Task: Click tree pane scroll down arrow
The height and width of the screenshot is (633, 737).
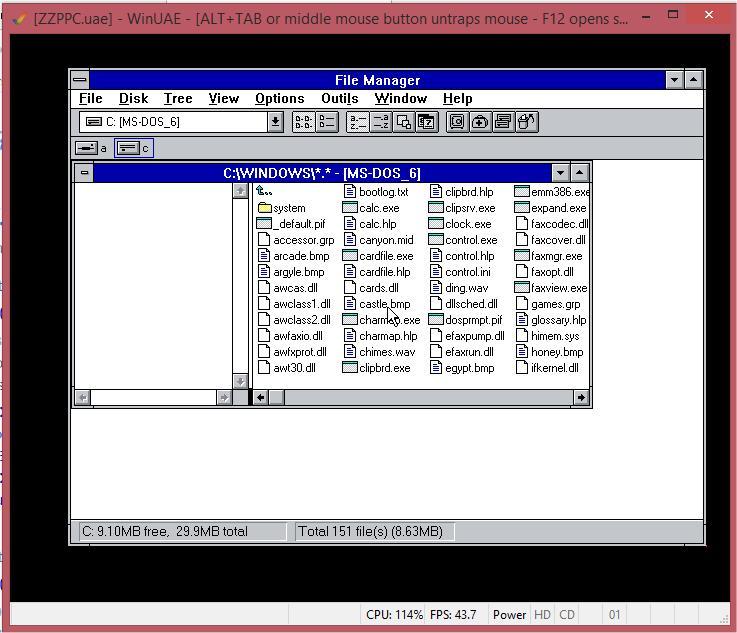Action: point(240,381)
